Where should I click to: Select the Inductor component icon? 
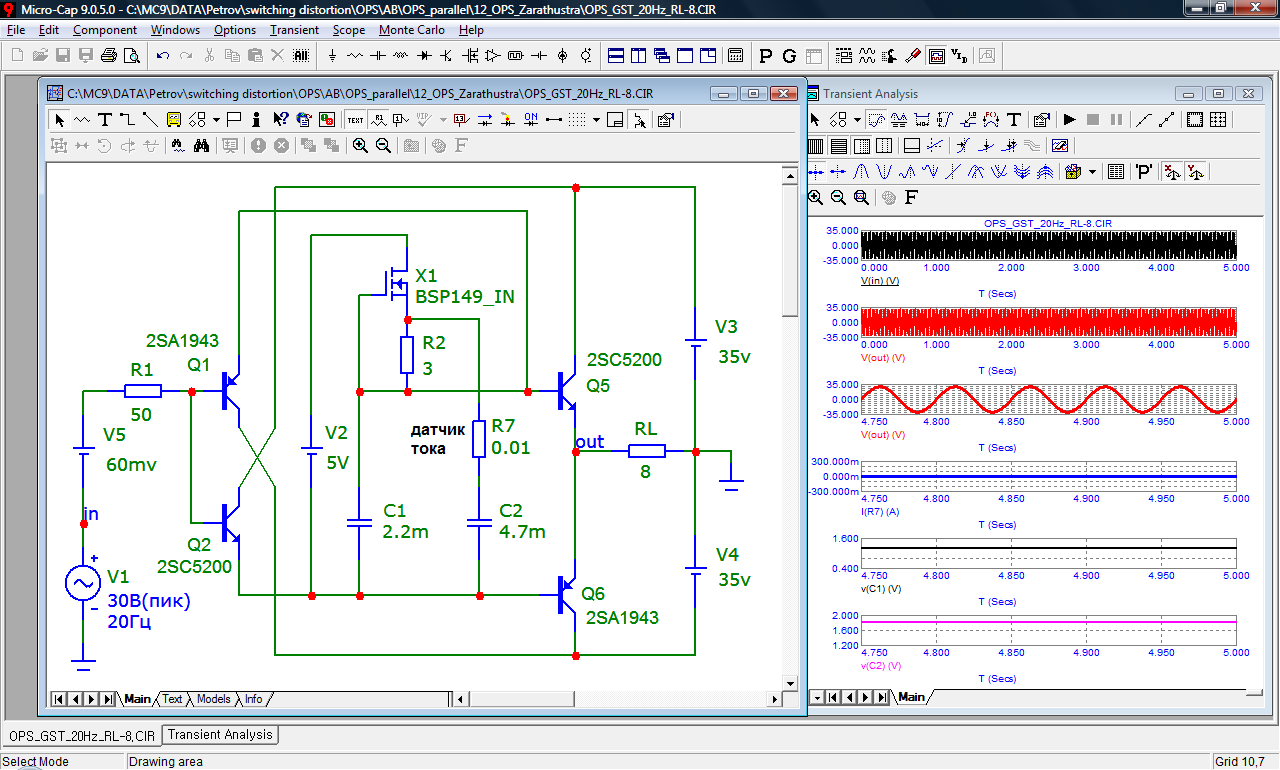[400, 55]
